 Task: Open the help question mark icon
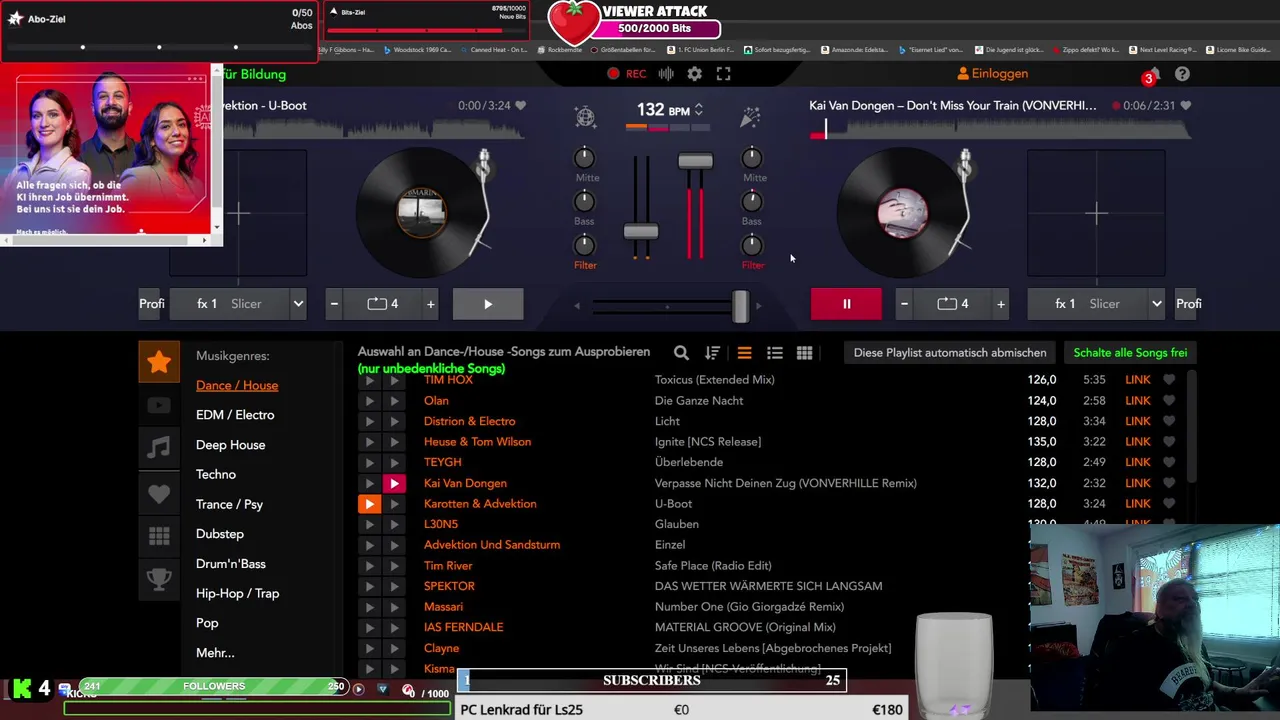click(x=1182, y=74)
